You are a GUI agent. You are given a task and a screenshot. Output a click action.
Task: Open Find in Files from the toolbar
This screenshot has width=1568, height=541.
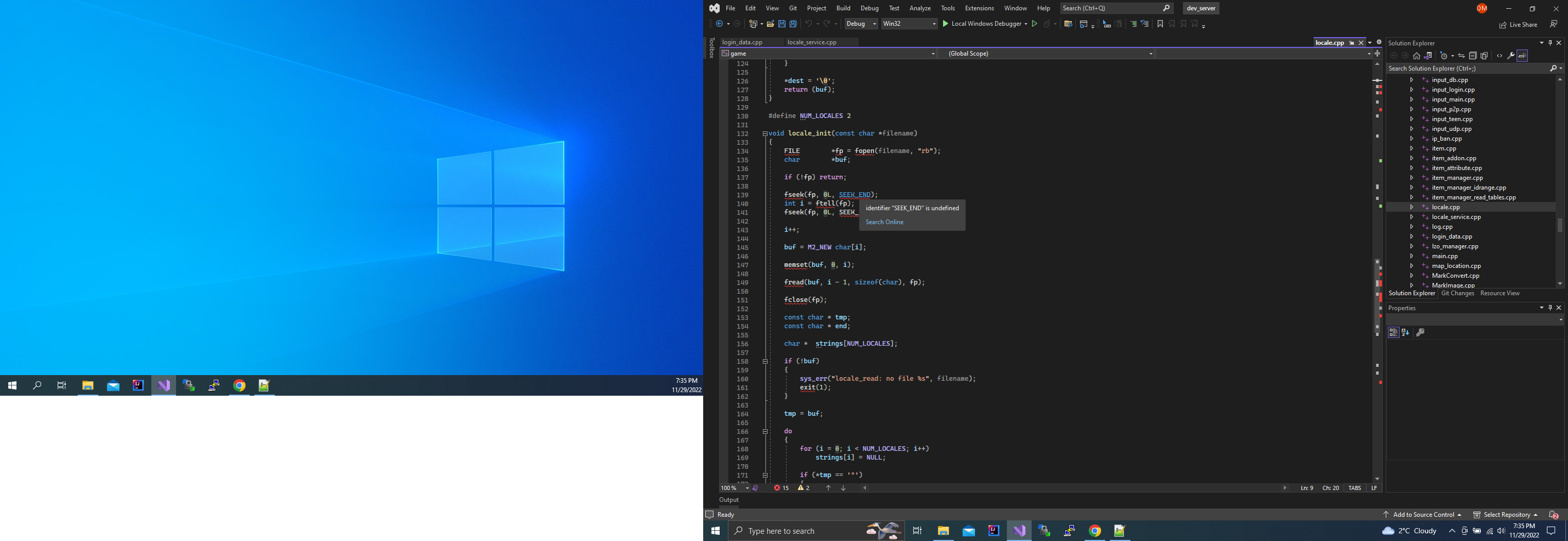pos(1068,24)
